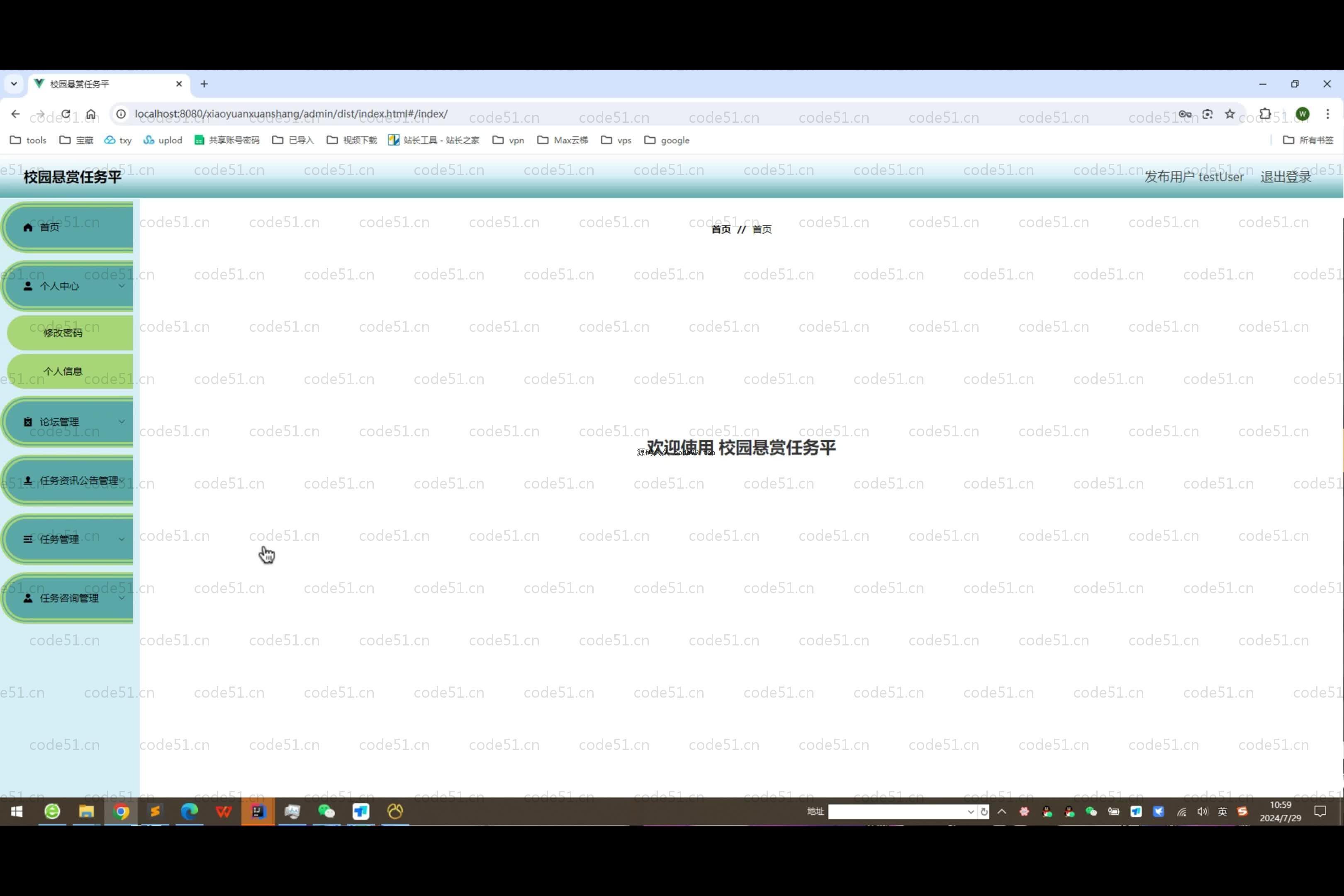Click the clipboard icon beside 论坛管理
This screenshot has width=1344, height=896.
coord(27,422)
